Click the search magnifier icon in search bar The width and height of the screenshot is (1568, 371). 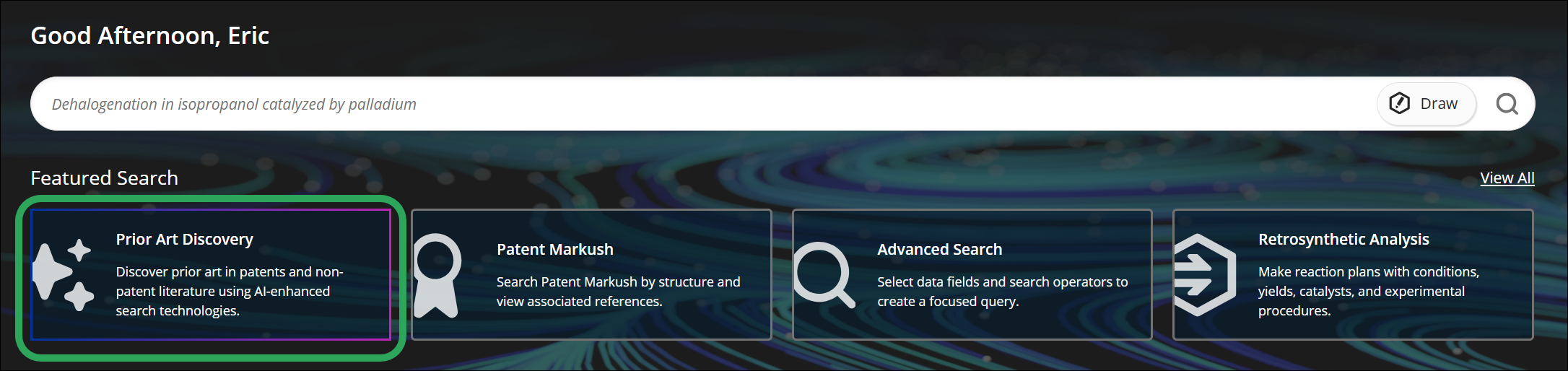click(x=1507, y=104)
